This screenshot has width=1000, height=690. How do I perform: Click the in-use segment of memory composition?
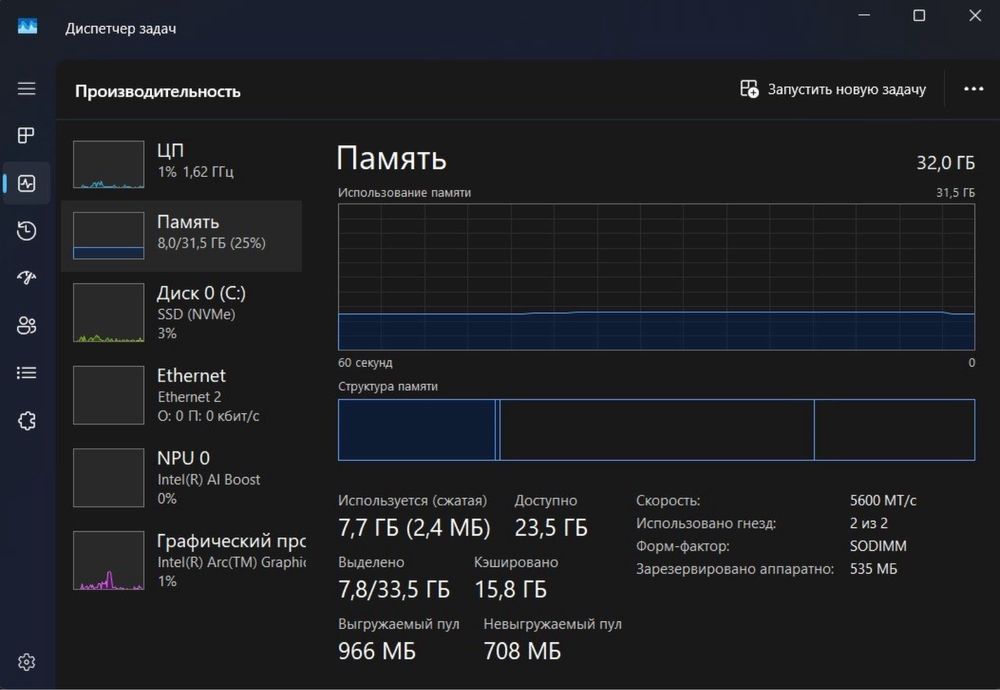(416, 430)
